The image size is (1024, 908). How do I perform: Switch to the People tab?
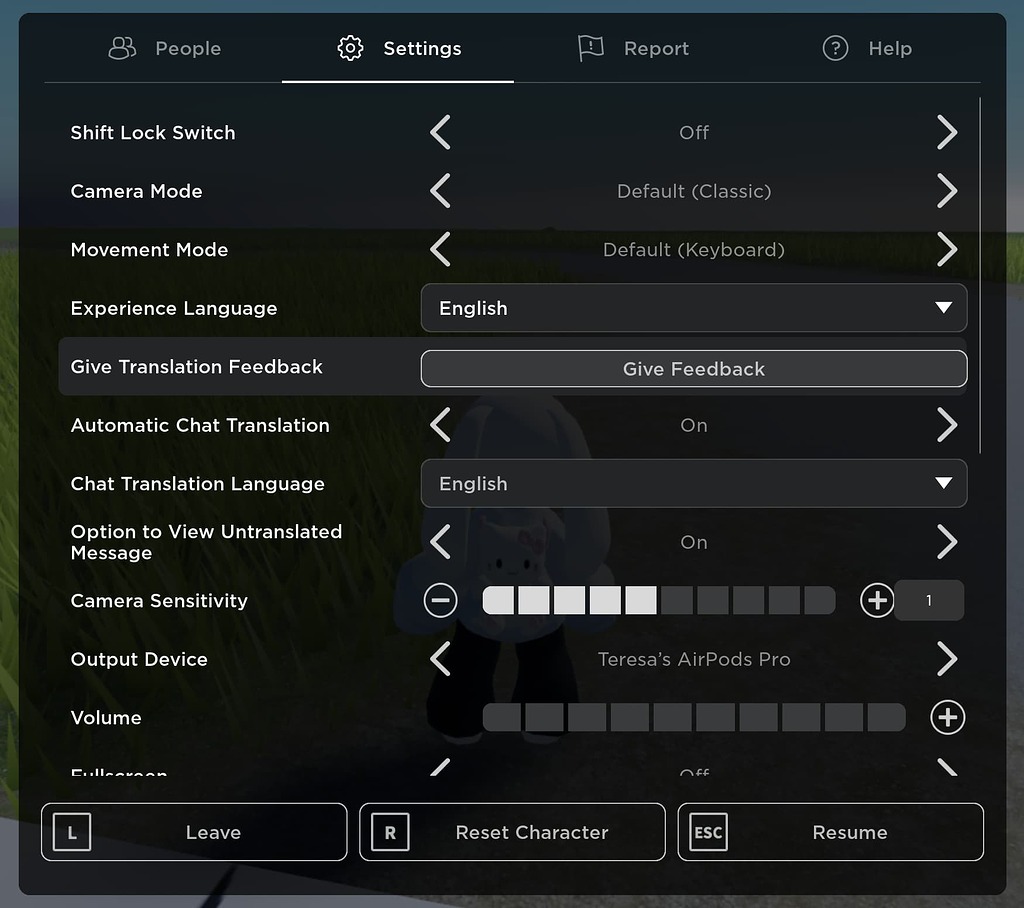[x=165, y=47]
